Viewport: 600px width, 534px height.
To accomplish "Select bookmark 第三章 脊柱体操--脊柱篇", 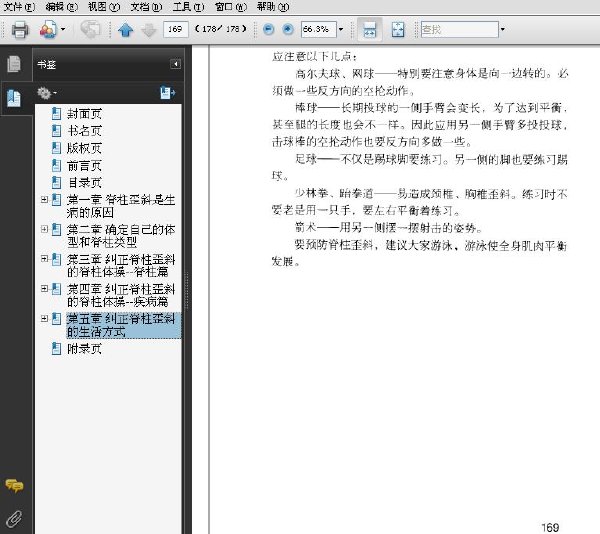I will point(121,265).
